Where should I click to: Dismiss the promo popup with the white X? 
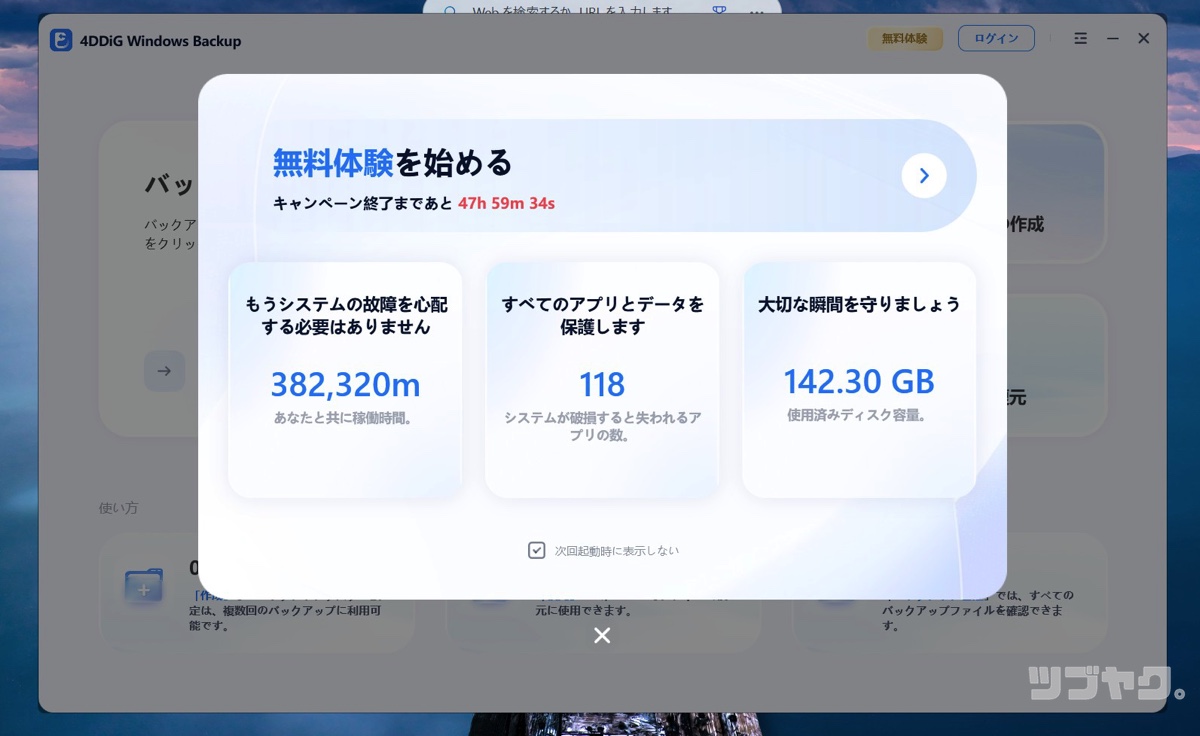tap(602, 635)
